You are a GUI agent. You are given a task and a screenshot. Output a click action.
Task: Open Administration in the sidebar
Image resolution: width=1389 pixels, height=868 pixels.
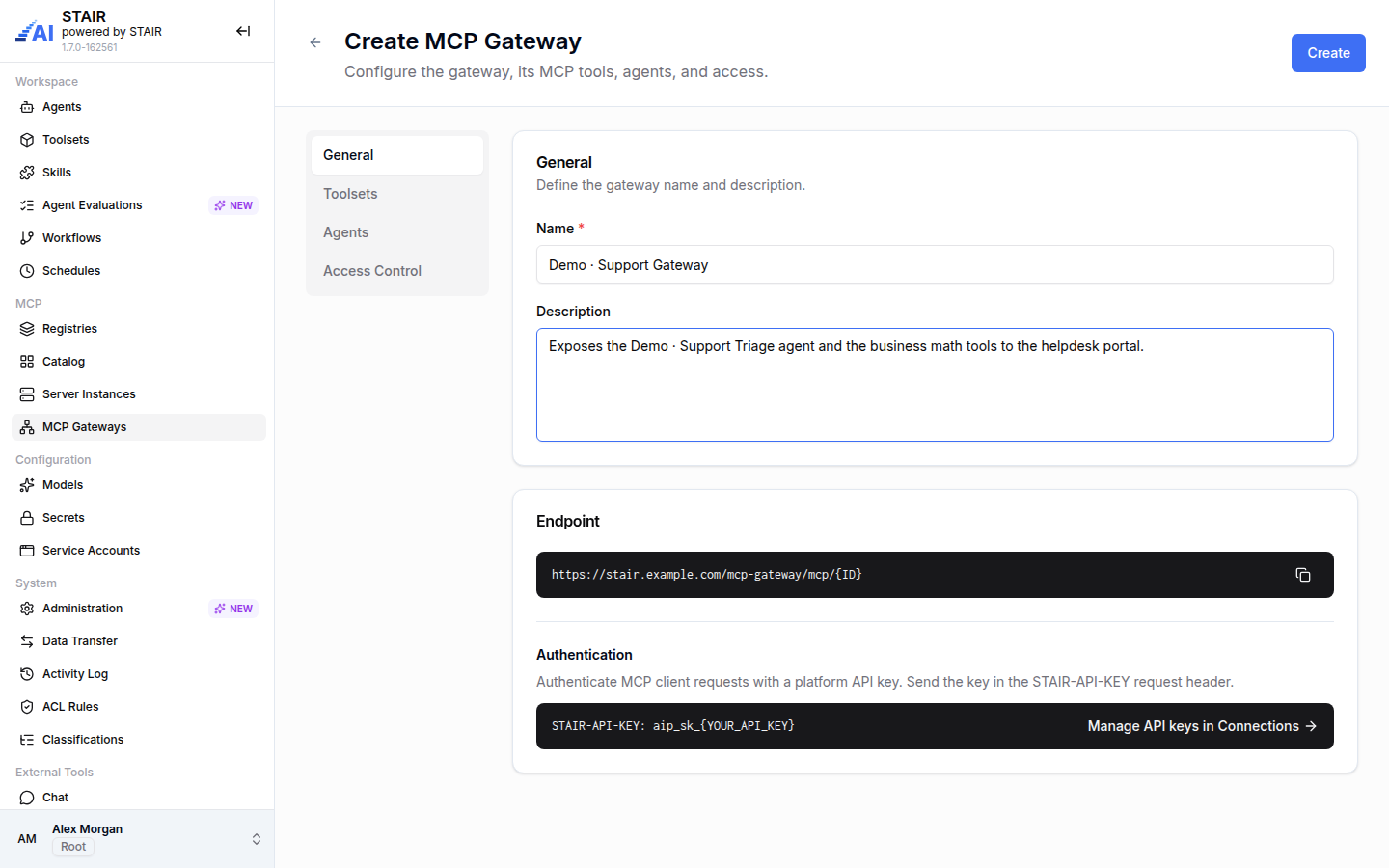[x=139, y=609]
